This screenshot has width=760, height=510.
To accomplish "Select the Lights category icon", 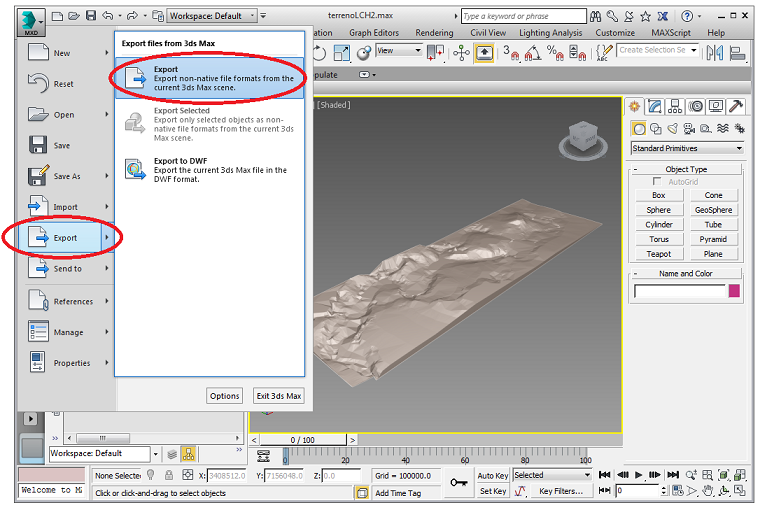I will 672,129.
